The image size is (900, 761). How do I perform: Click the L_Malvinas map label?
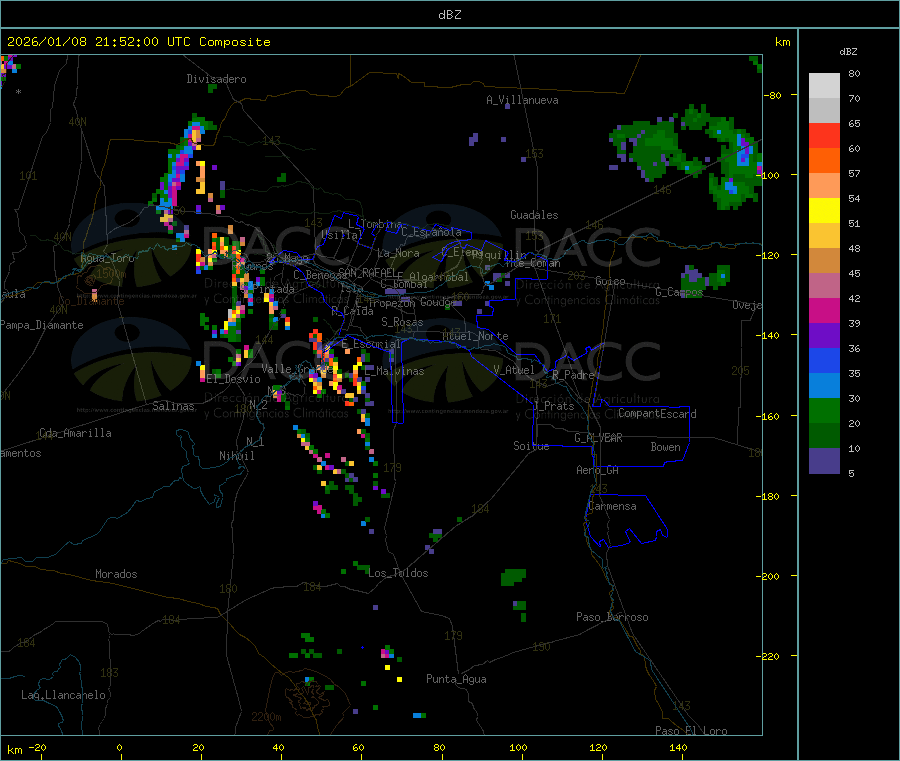coord(394,371)
